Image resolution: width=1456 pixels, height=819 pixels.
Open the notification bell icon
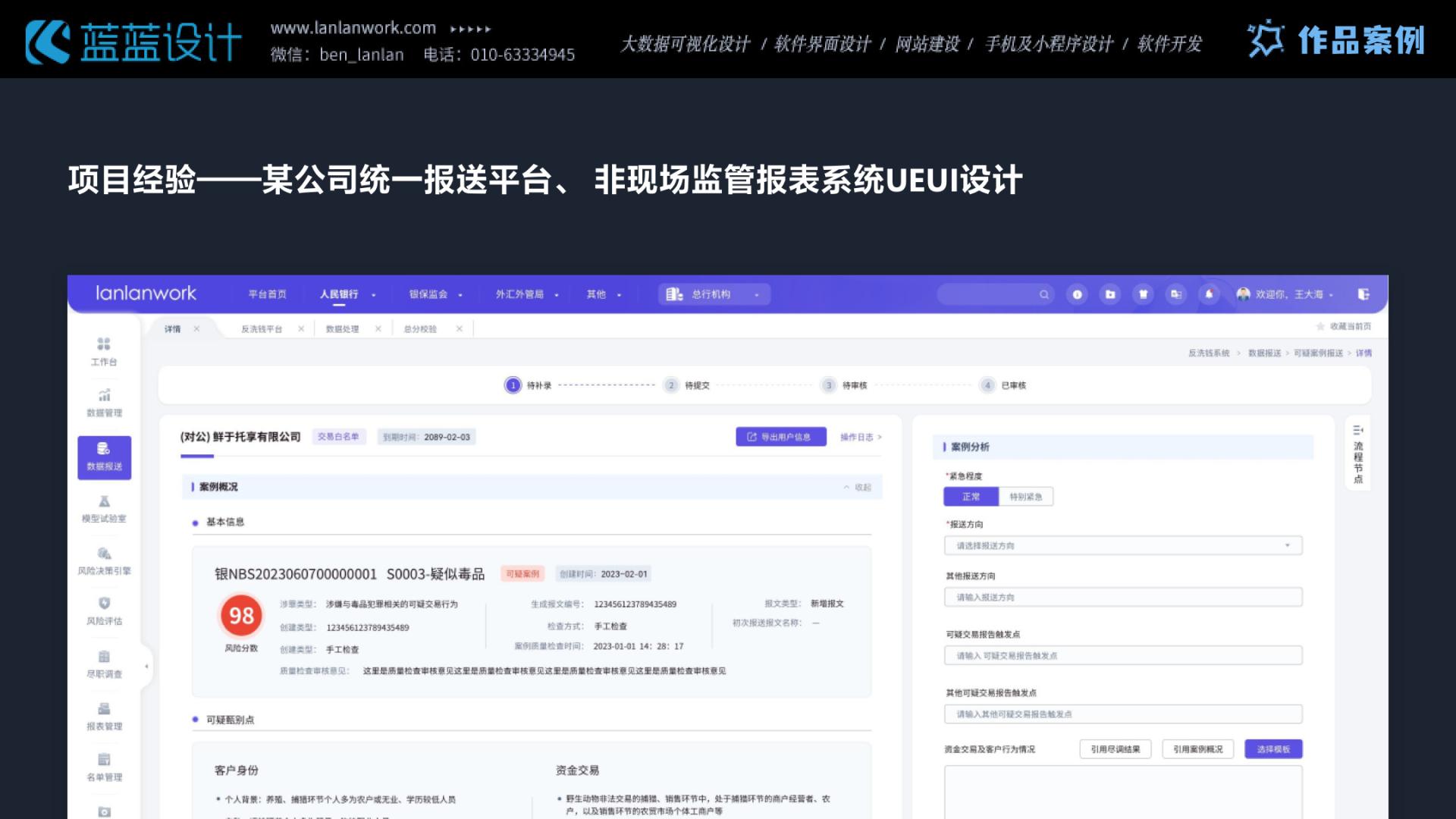tap(1210, 294)
